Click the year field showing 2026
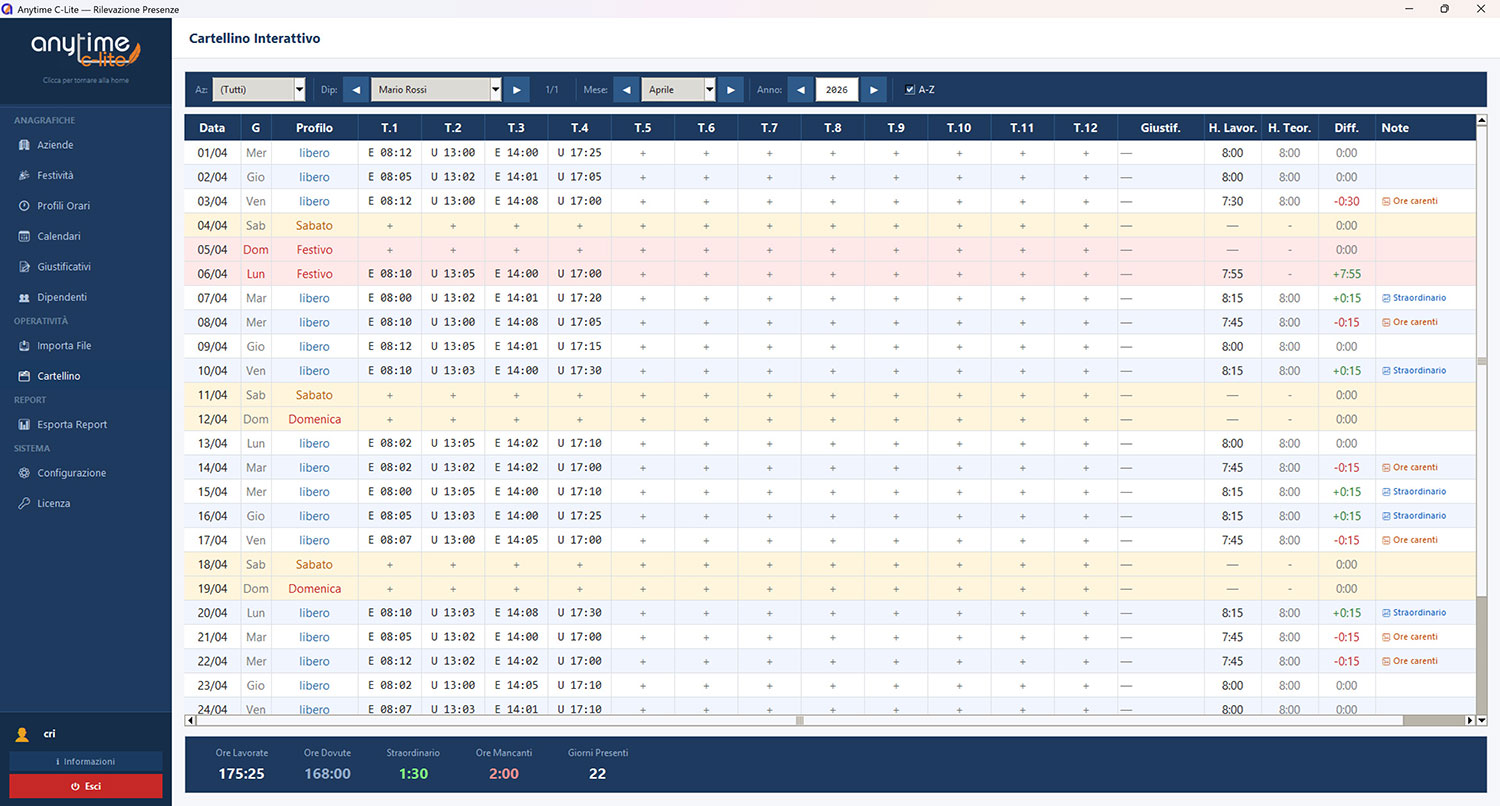The width and height of the screenshot is (1500, 806). 837,90
